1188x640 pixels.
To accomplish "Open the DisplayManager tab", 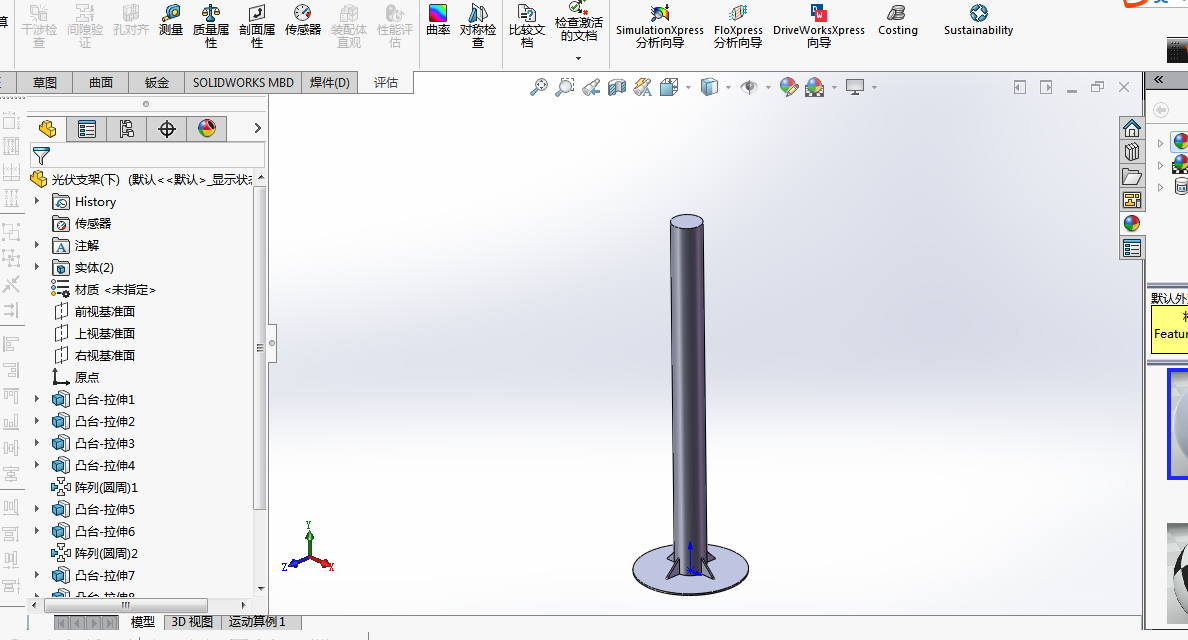I will click(207, 129).
